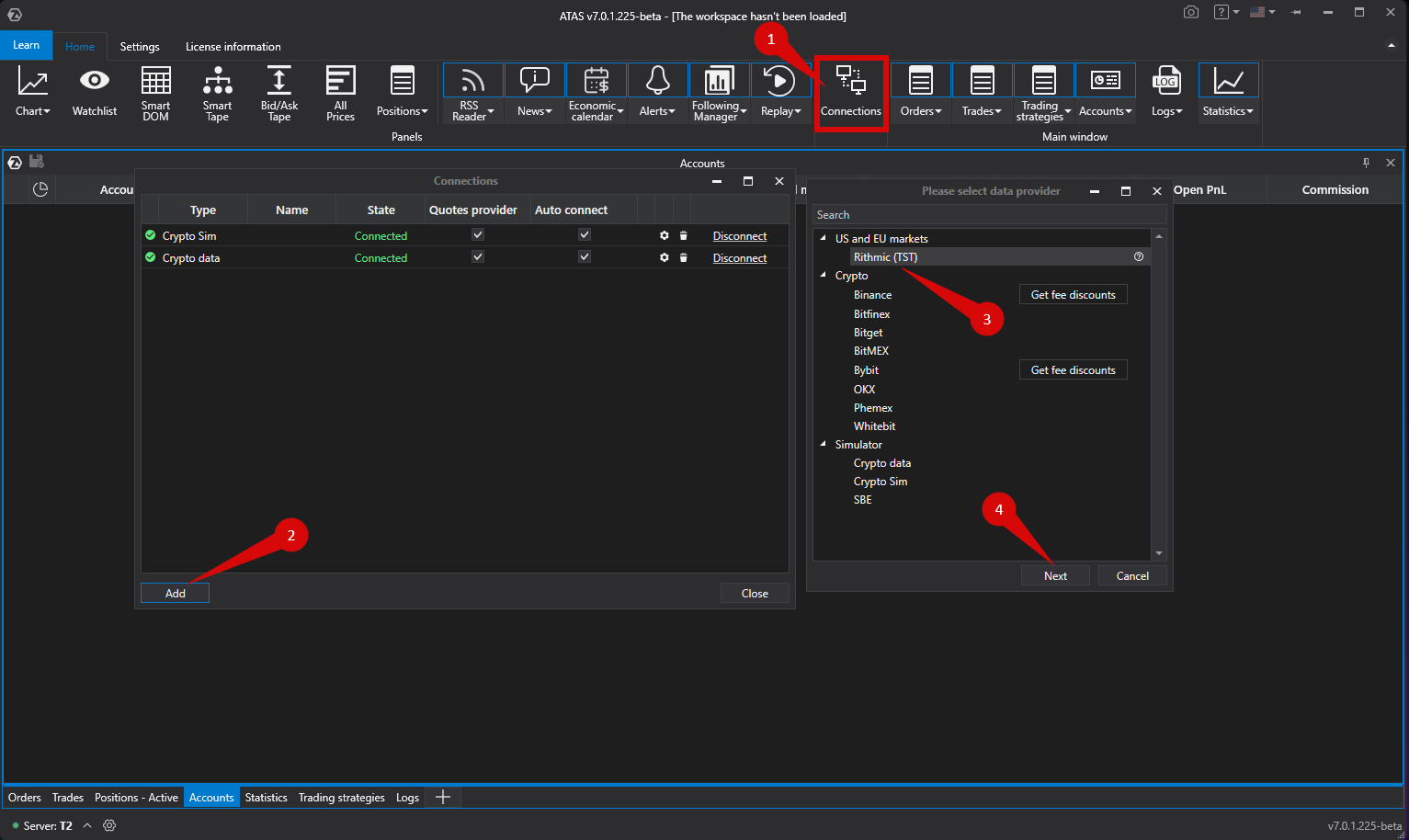Viewport: 1409px width, 840px height.
Task: Collapse the Crypto provider group
Action: [823, 276]
